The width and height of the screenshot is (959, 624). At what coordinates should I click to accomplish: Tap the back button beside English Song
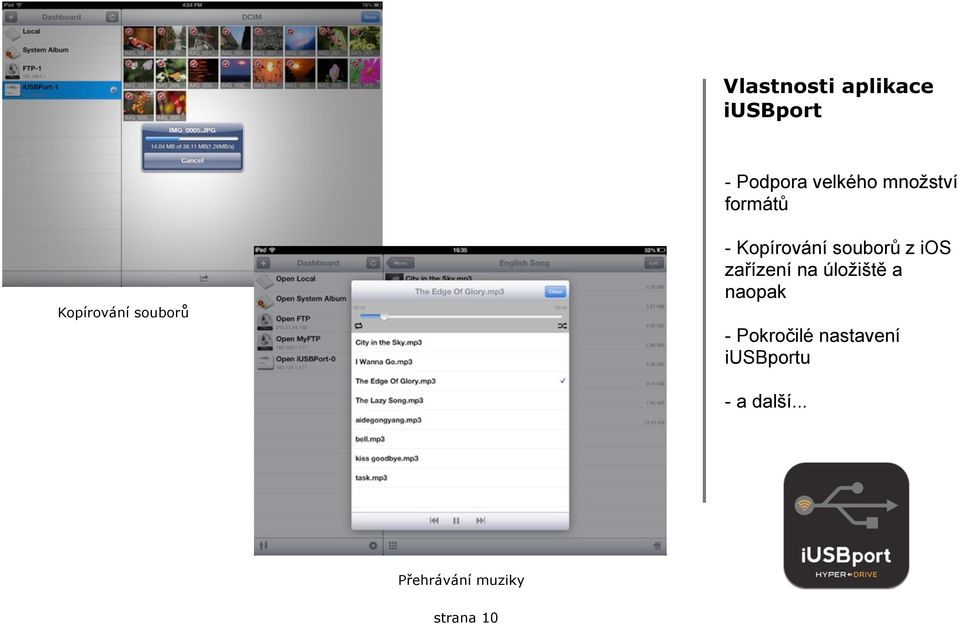[401, 263]
